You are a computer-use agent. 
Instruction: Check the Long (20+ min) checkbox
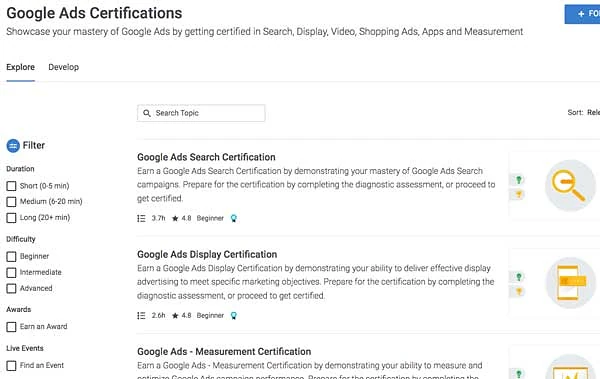11,218
